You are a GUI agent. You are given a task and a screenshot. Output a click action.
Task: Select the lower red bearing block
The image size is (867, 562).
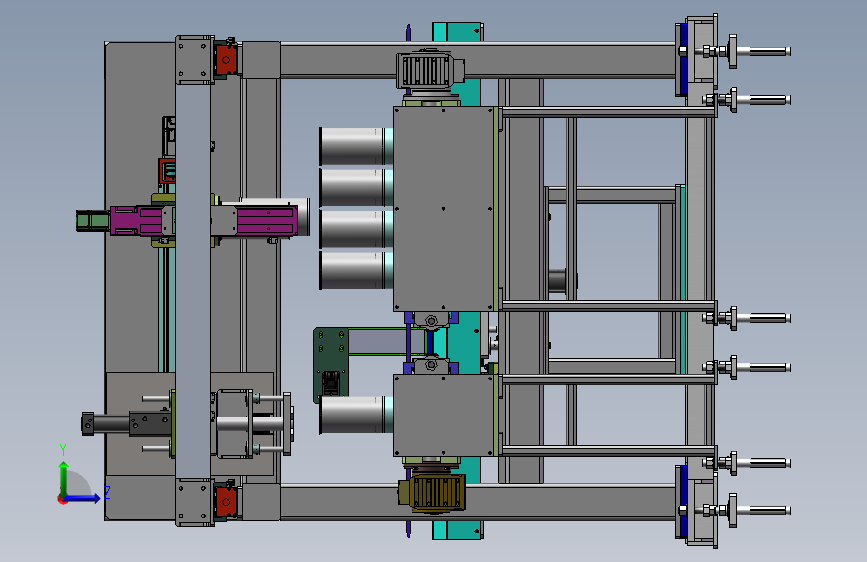coord(226,502)
